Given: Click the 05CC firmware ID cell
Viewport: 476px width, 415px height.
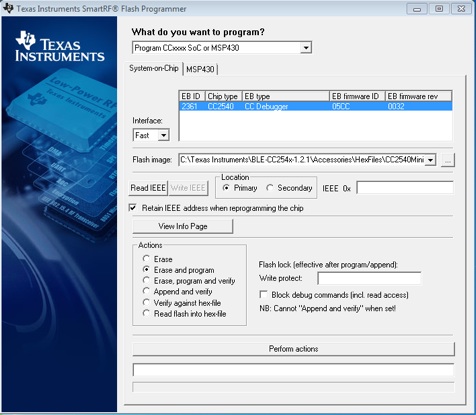Looking at the screenshot, I should pos(341,106).
